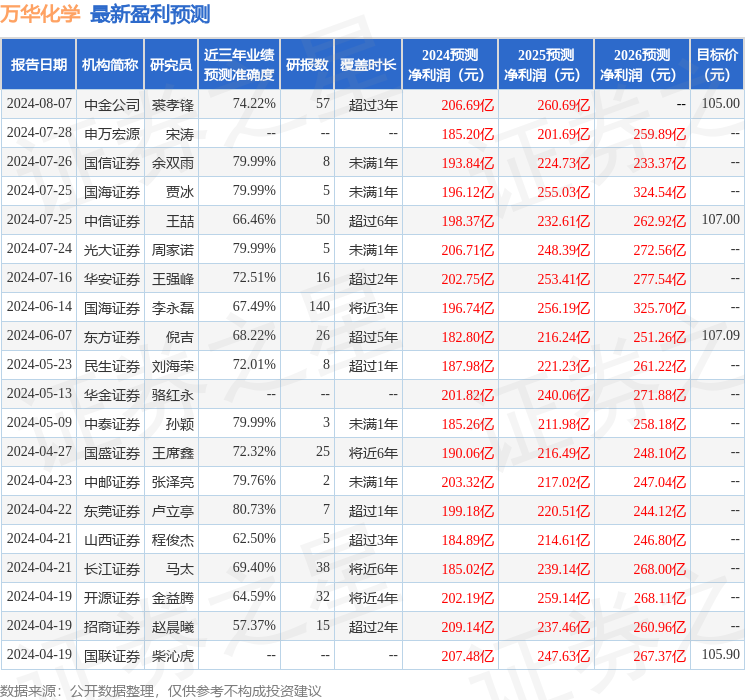Click target price 107.09
This screenshot has height=700, width=745.
[x=720, y=336]
